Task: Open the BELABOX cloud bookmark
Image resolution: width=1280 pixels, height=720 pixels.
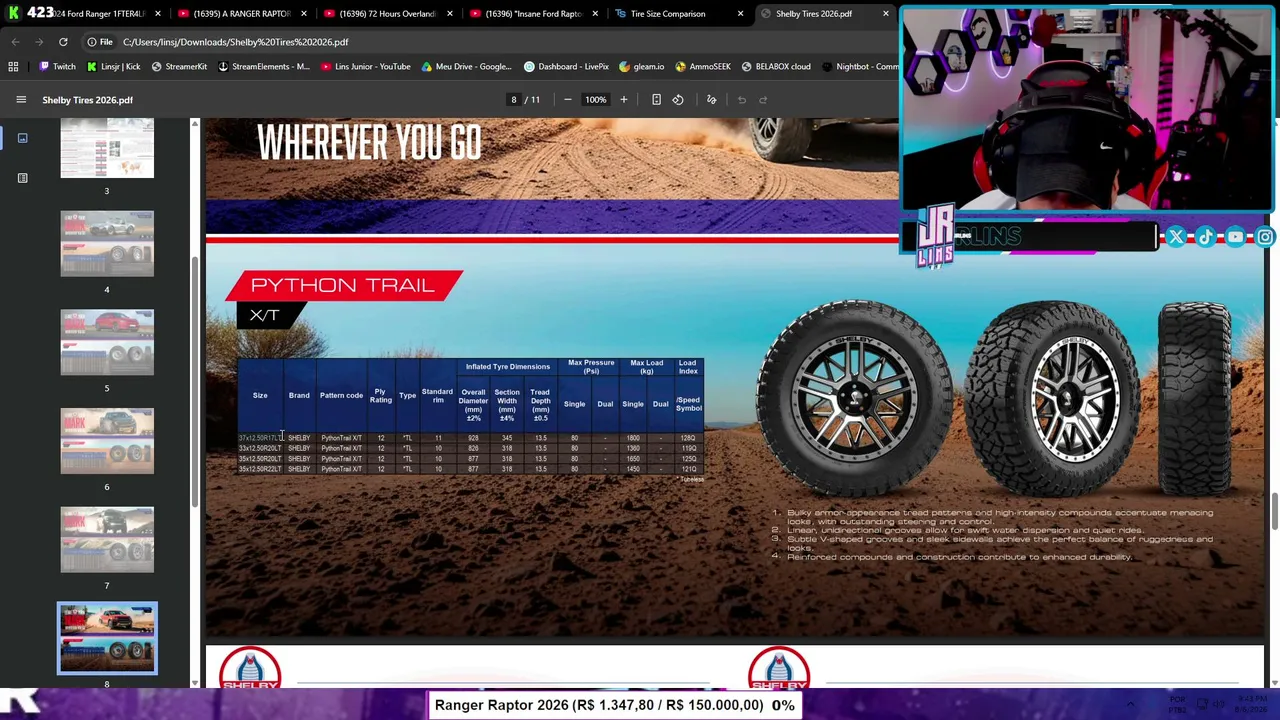Action: coord(775,67)
